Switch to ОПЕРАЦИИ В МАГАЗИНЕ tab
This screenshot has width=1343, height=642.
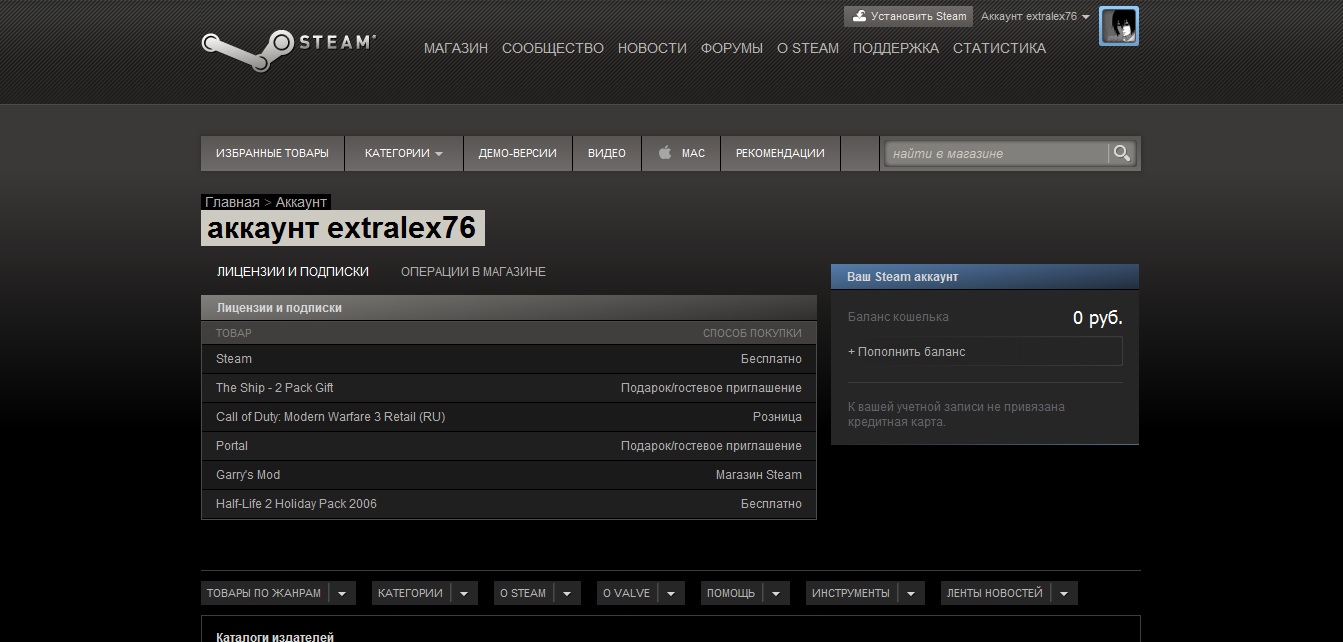click(473, 272)
